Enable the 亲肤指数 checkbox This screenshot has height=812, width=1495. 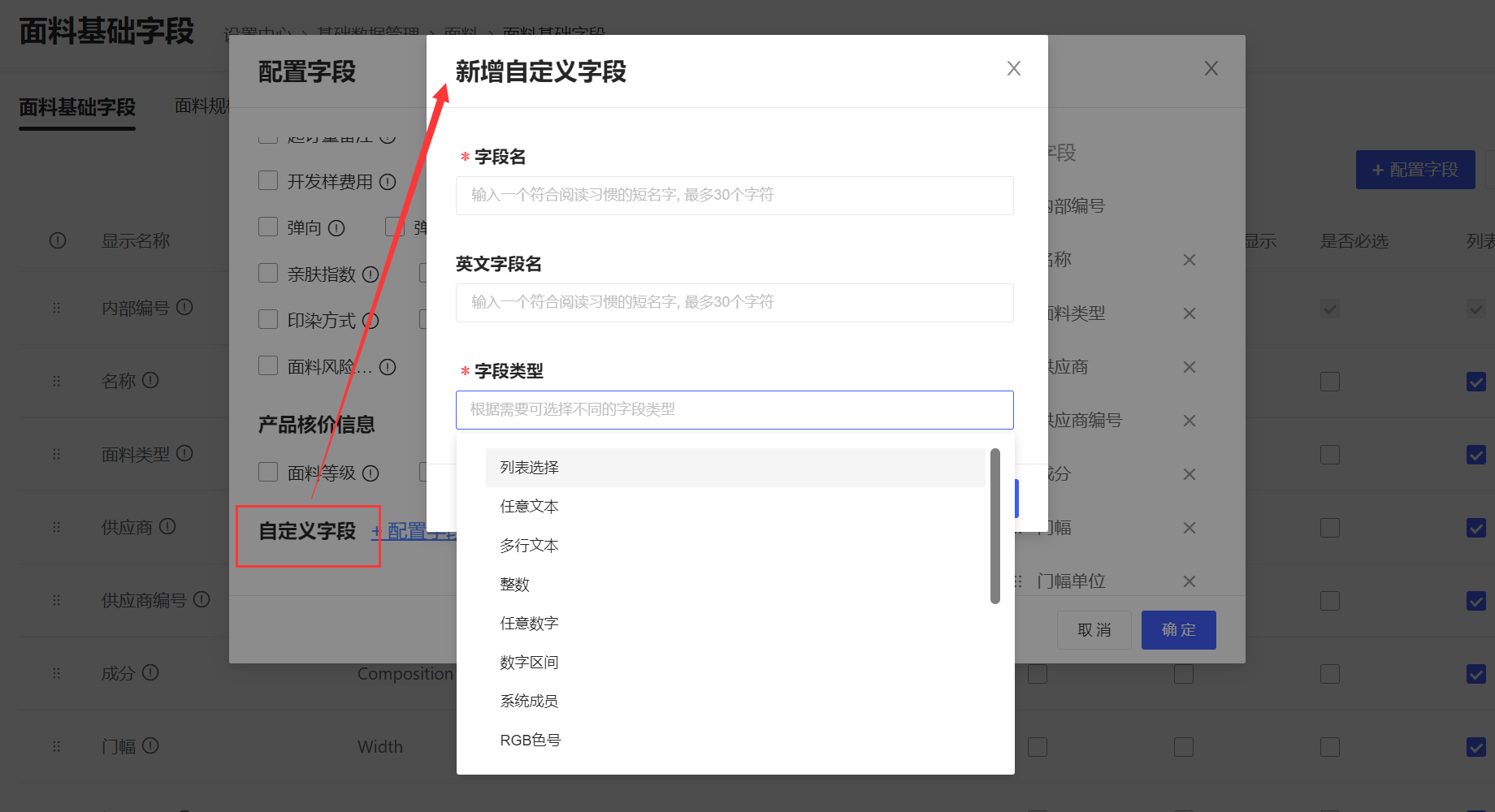tap(268, 273)
